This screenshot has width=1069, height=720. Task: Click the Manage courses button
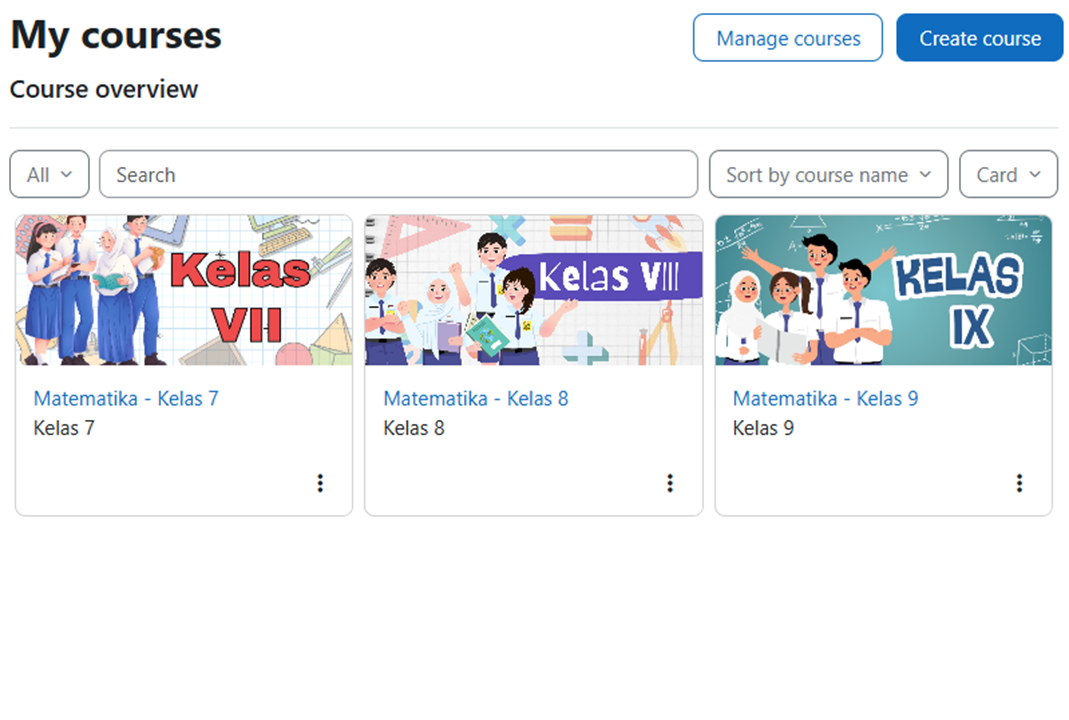point(788,38)
